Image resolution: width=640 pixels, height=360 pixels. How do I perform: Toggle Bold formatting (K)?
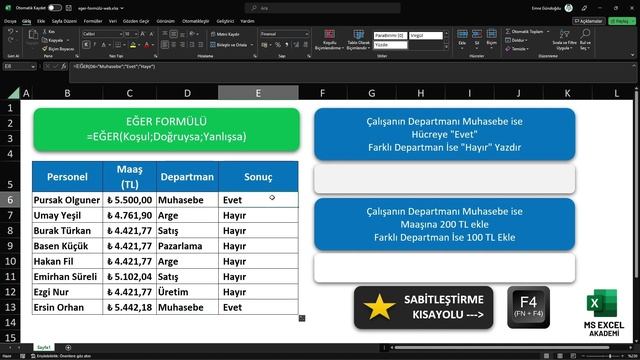pyautogui.click(x=86, y=45)
